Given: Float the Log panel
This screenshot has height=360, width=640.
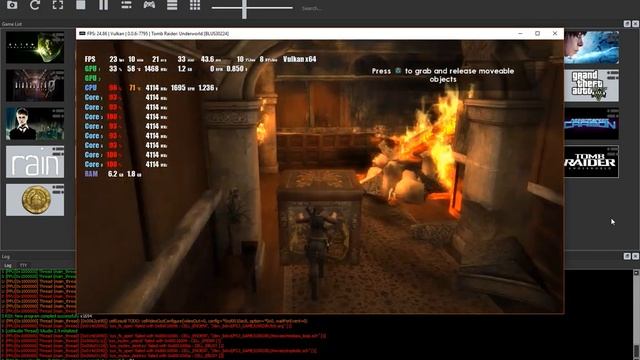Looking at the screenshot, I should 627,256.
